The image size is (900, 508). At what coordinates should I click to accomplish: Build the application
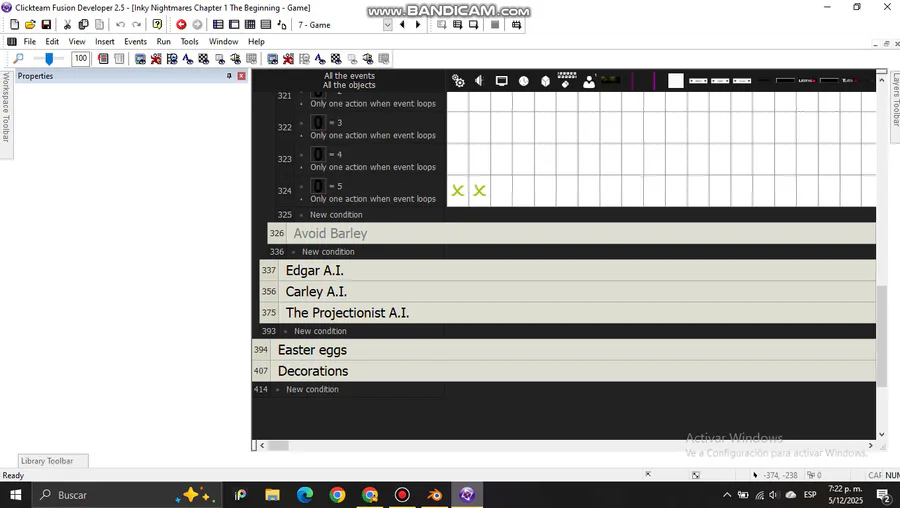(x=517, y=25)
